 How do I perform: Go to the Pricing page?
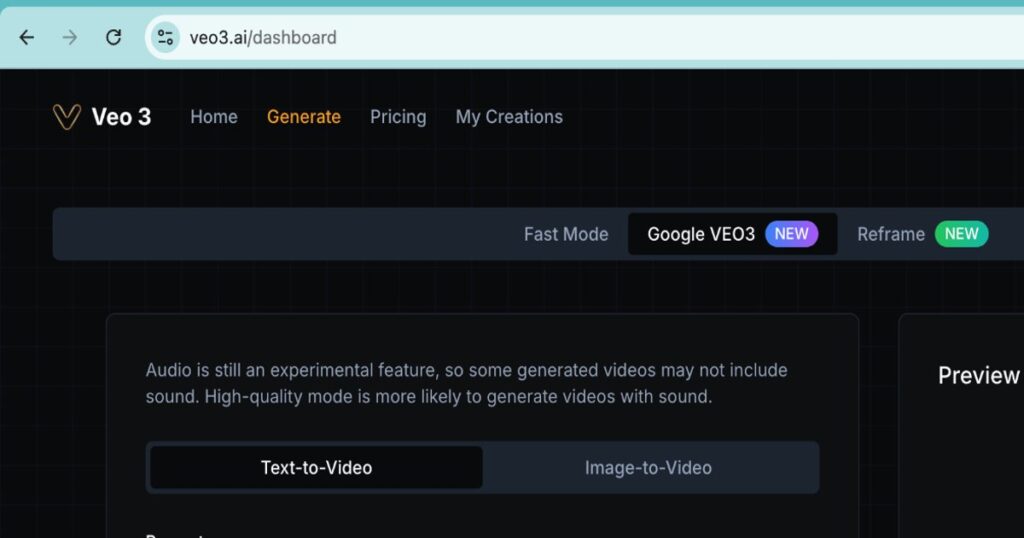[x=398, y=117]
